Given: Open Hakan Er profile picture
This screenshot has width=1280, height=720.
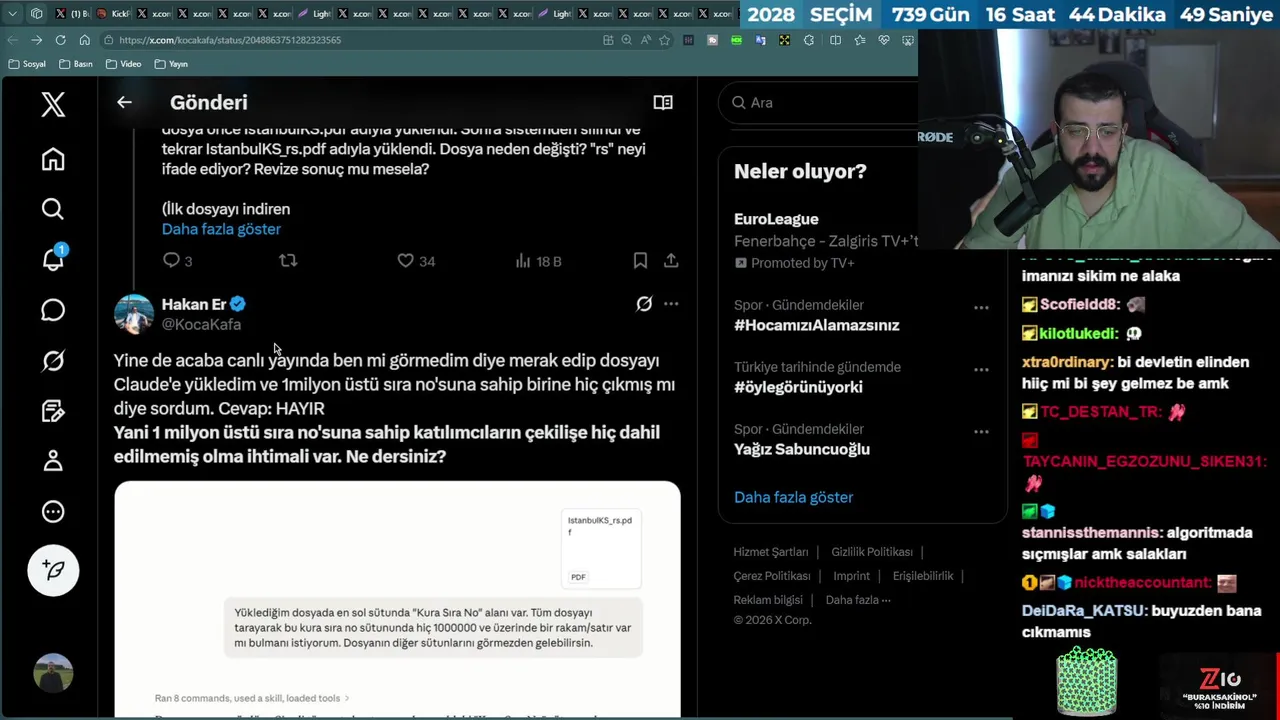Looking at the screenshot, I should [x=134, y=314].
